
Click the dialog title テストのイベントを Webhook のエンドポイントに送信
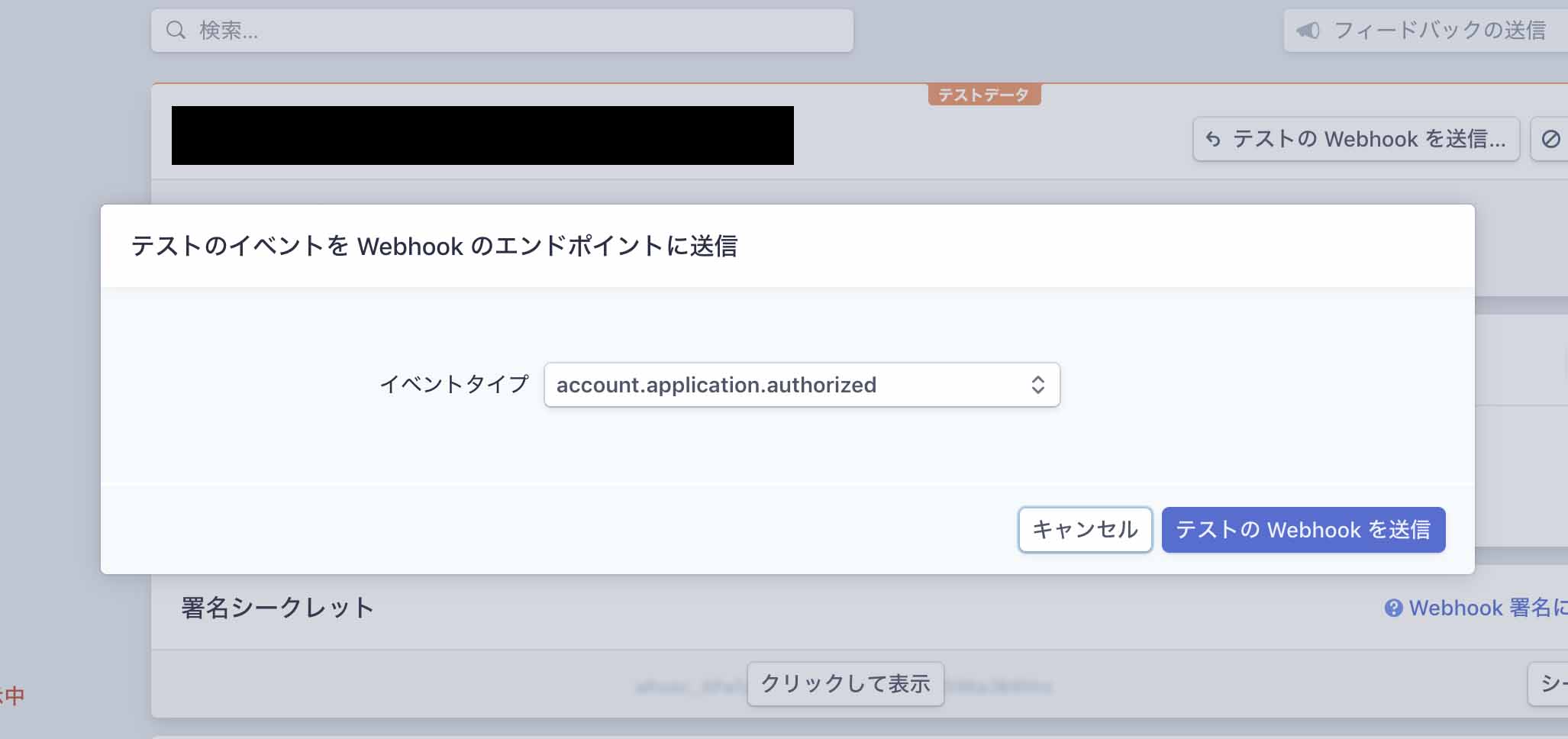(x=434, y=246)
